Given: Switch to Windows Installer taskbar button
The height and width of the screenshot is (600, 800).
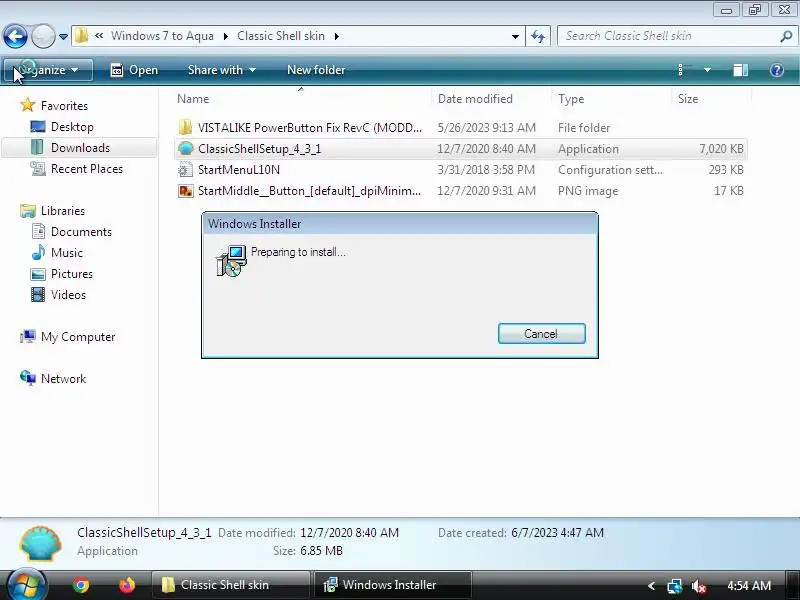Looking at the screenshot, I should coord(392,585).
